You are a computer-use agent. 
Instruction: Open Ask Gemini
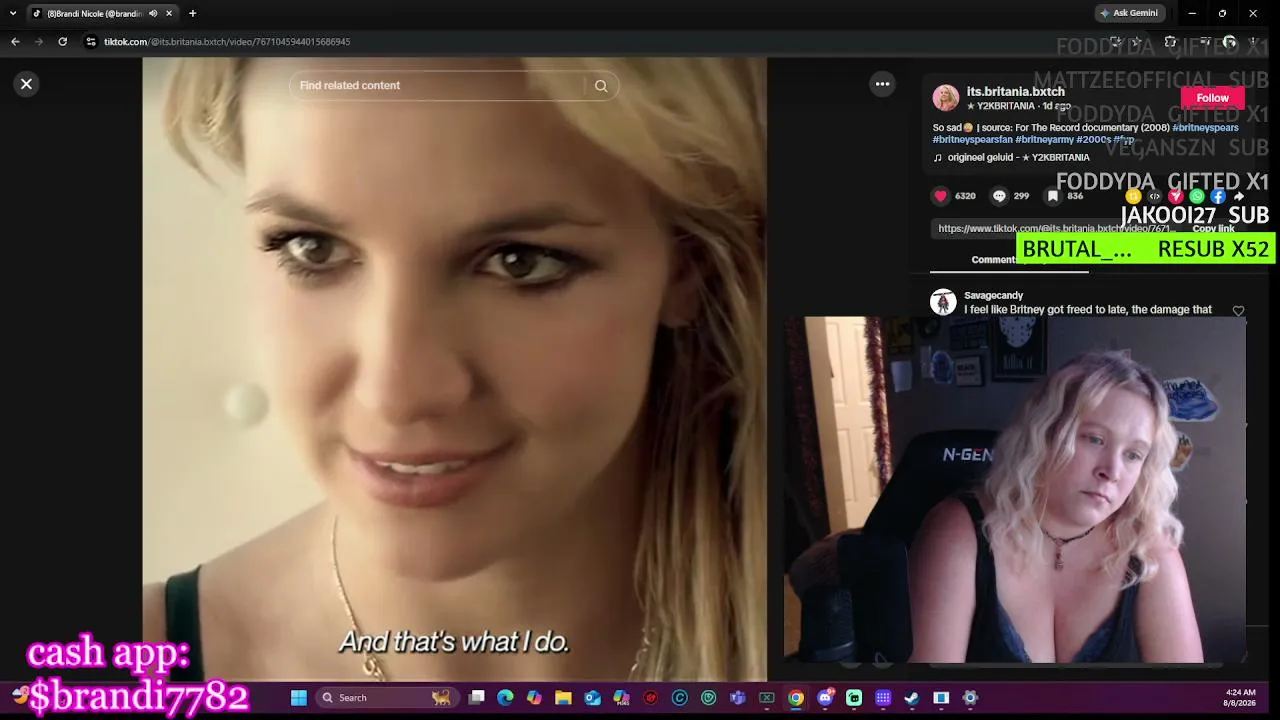[1129, 13]
